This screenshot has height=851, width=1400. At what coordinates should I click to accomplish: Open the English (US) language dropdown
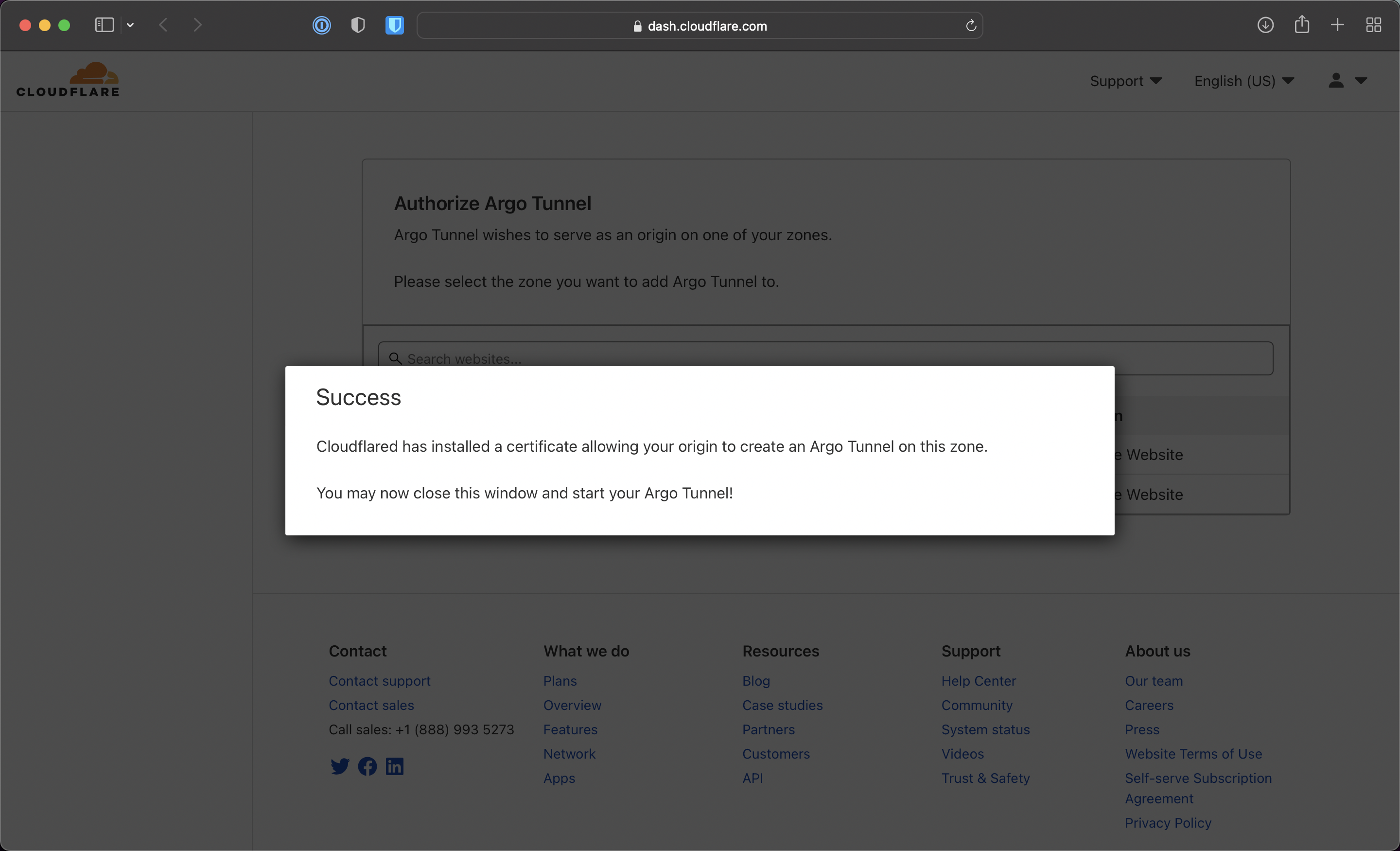coord(1244,81)
